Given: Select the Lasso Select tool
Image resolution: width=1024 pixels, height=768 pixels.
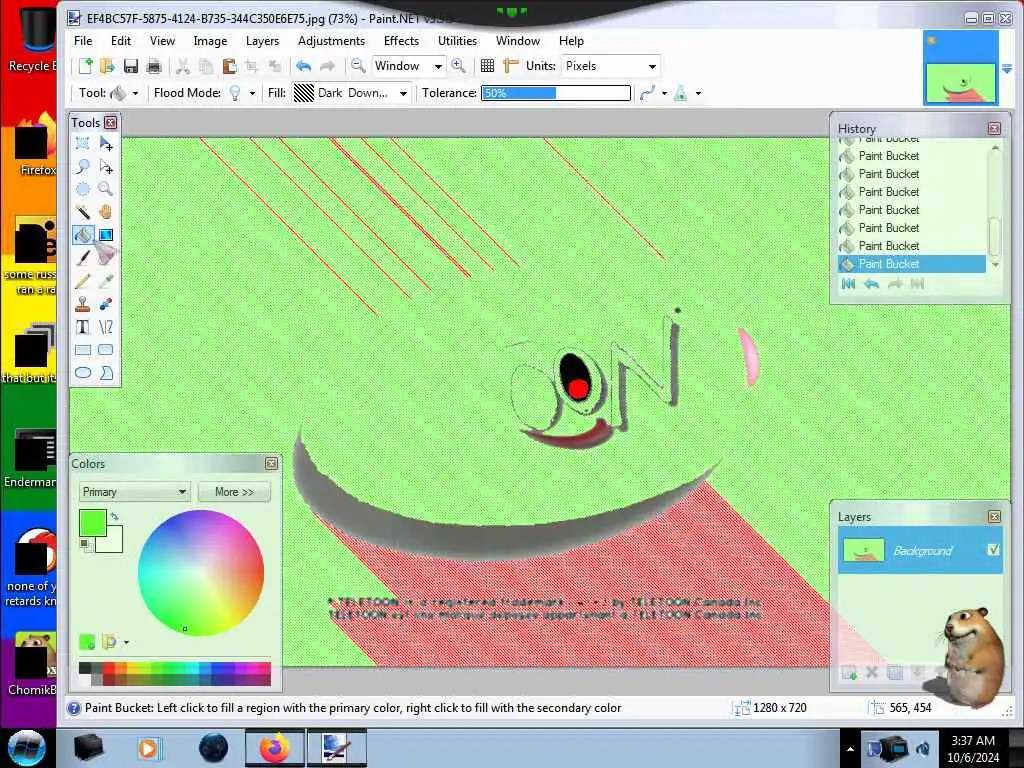Looking at the screenshot, I should pyautogui.click(x=83, y=166).
